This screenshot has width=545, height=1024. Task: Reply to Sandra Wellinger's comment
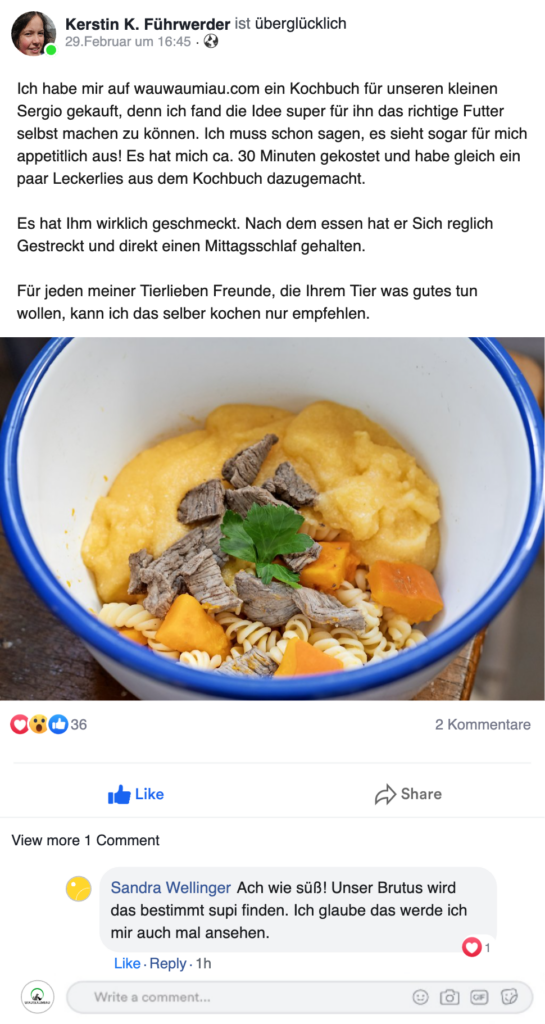[168, 963]
